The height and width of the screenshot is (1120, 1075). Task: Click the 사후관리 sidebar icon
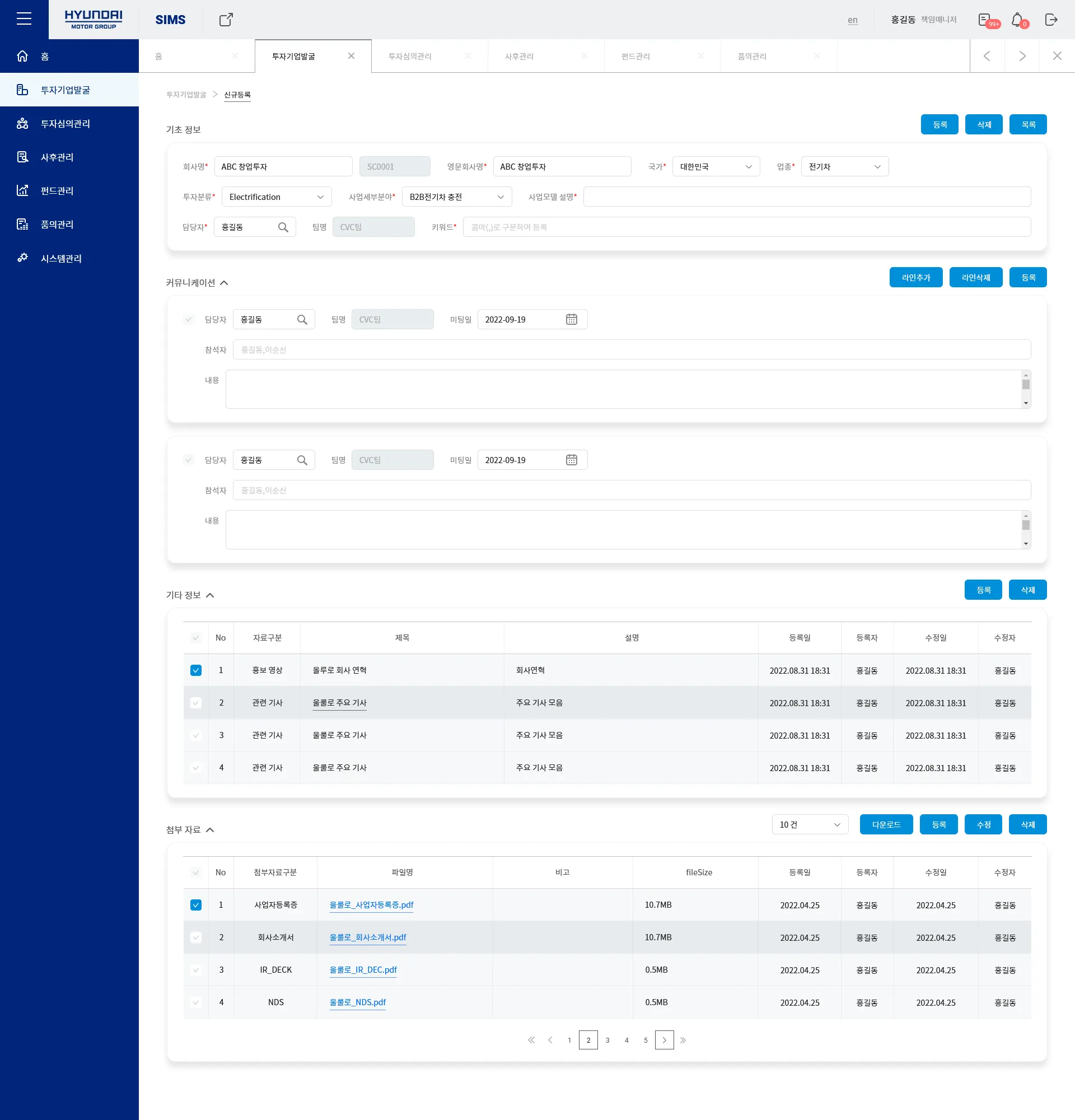[x=22, y=157]
